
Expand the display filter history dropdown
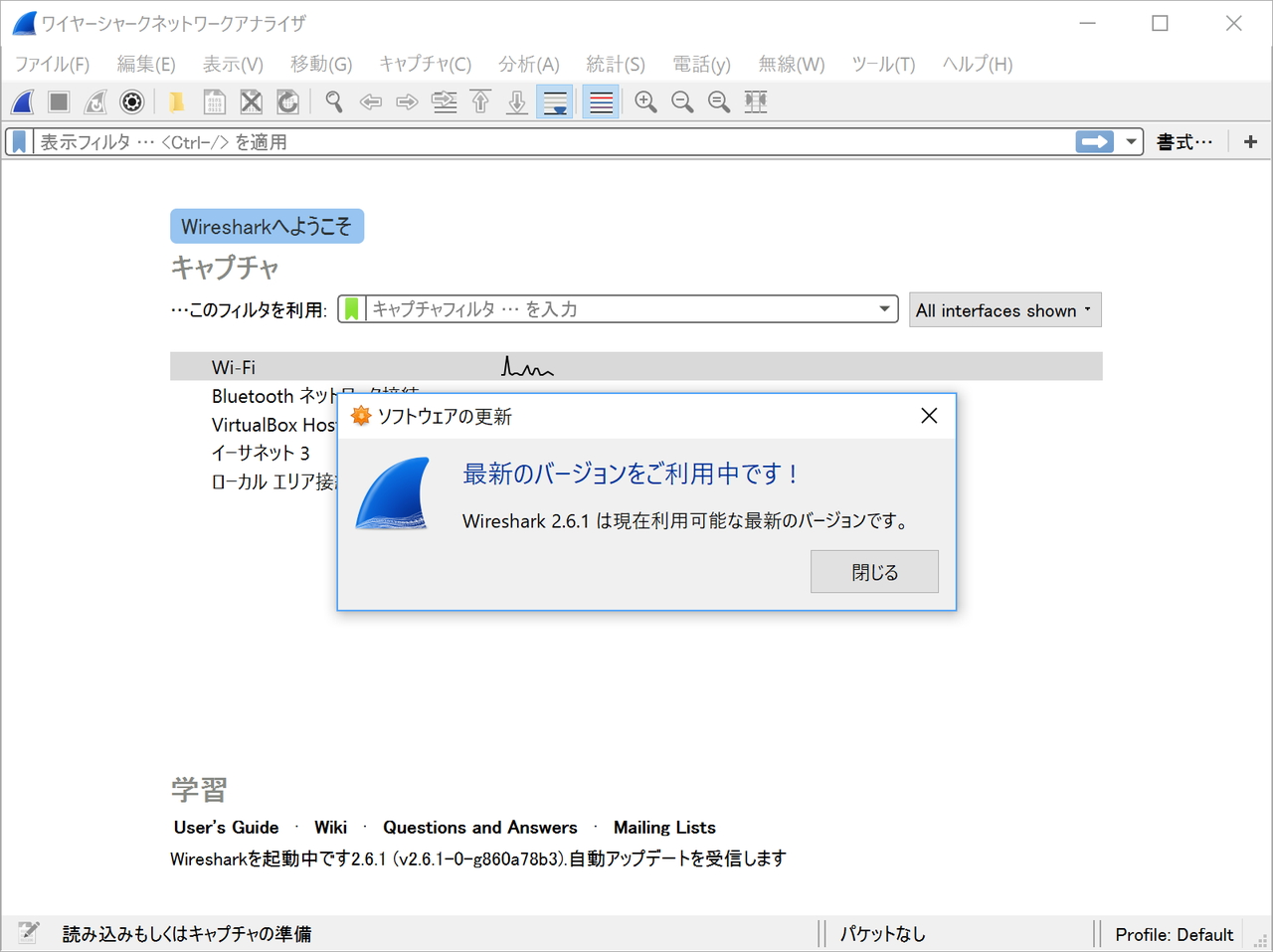point(1130,141)
